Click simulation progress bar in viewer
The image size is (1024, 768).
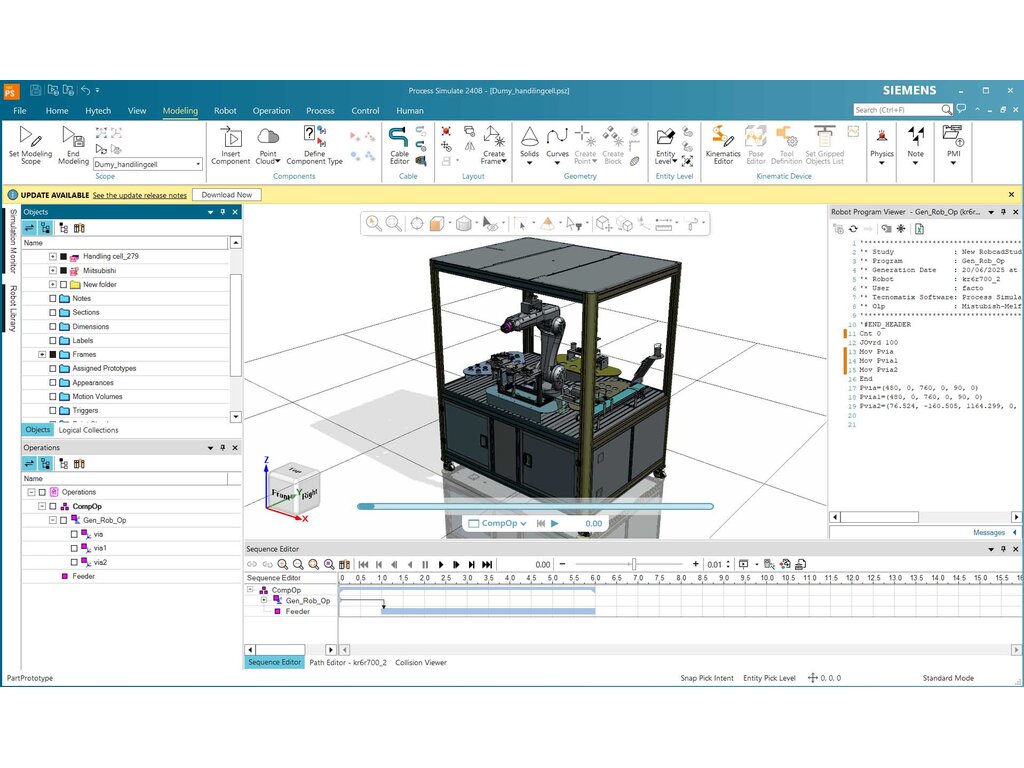535,506
